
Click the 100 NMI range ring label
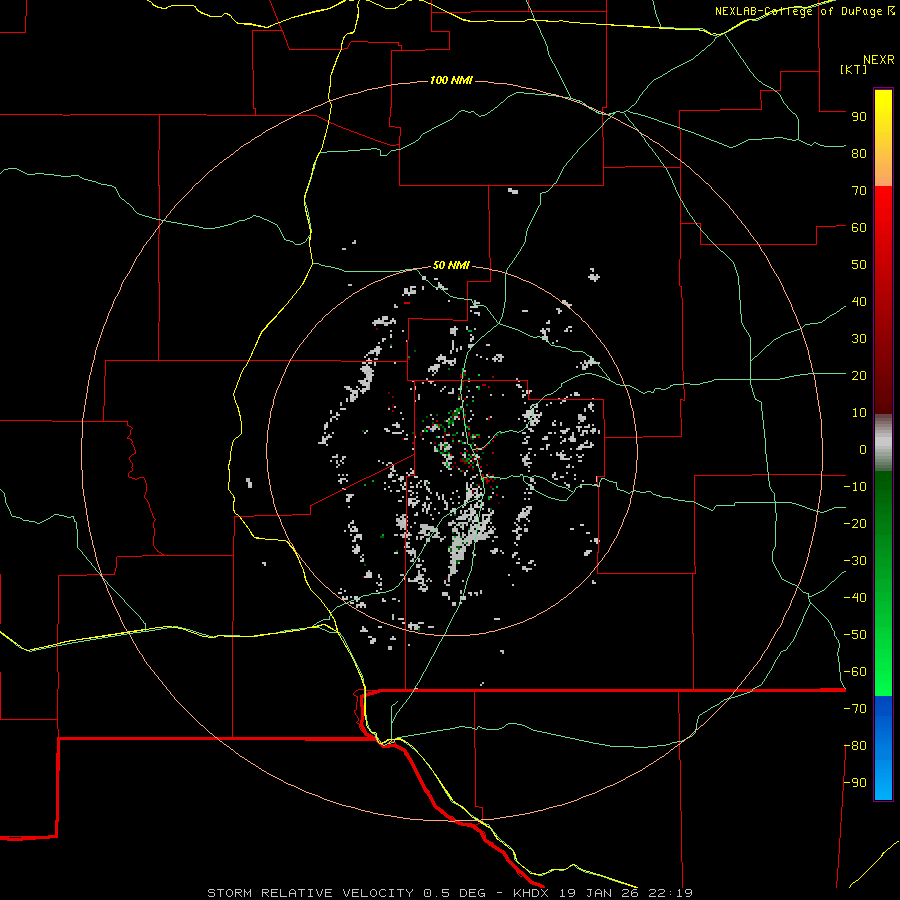(x=451, y=80)
